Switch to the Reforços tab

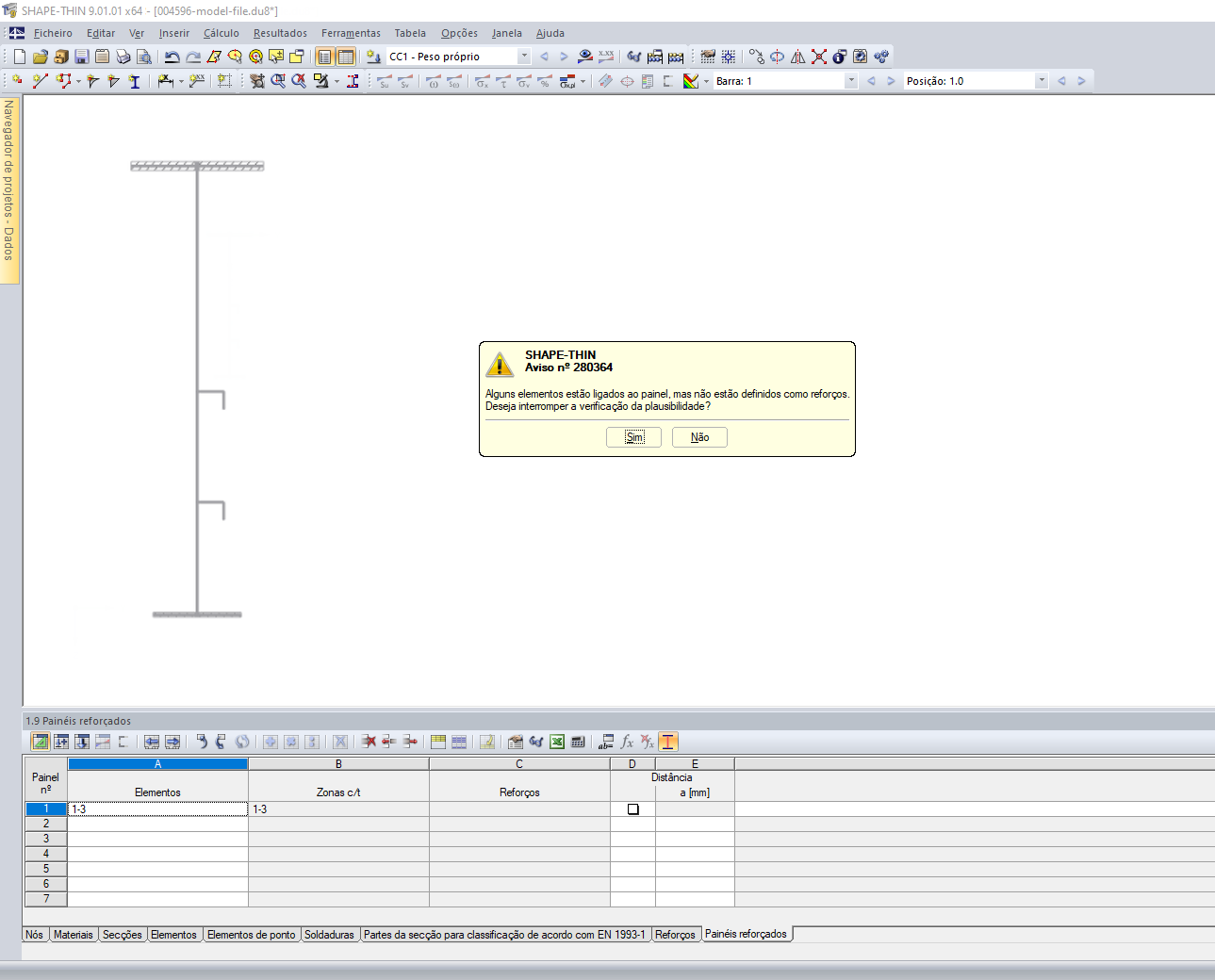(675, 935)
